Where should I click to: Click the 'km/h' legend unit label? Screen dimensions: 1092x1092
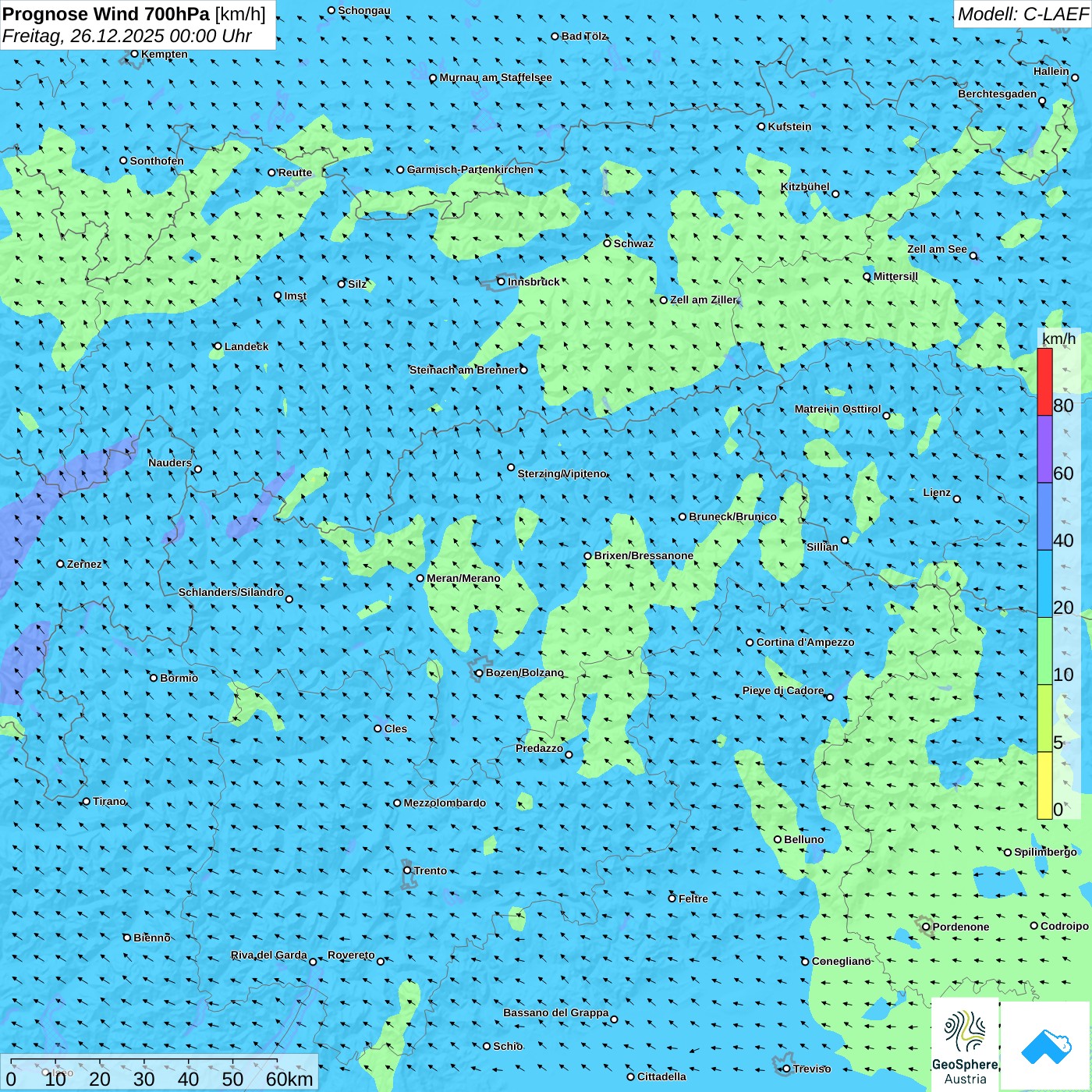click(1059, 339)
